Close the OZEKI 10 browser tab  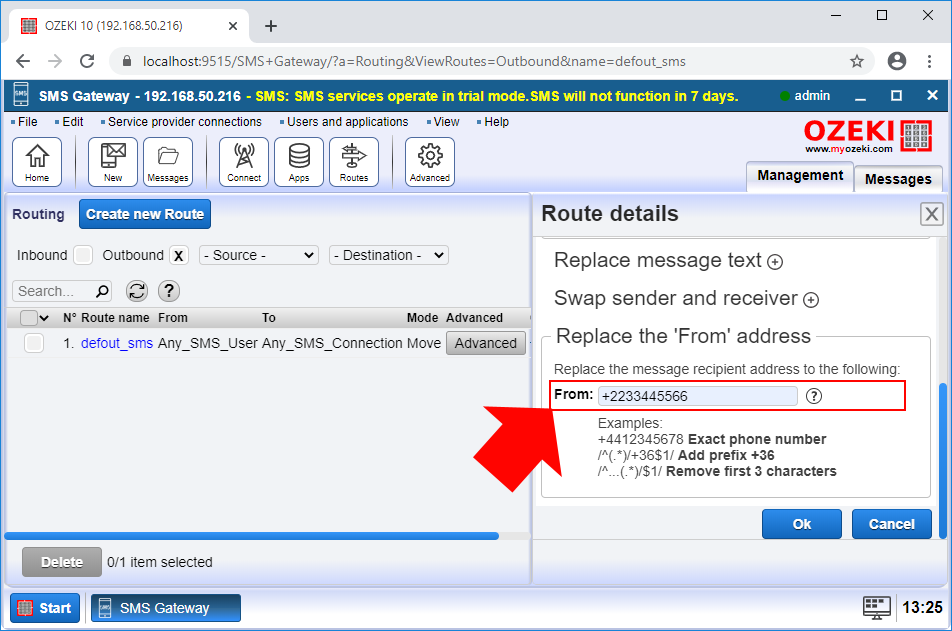click(x=233, y=26)
